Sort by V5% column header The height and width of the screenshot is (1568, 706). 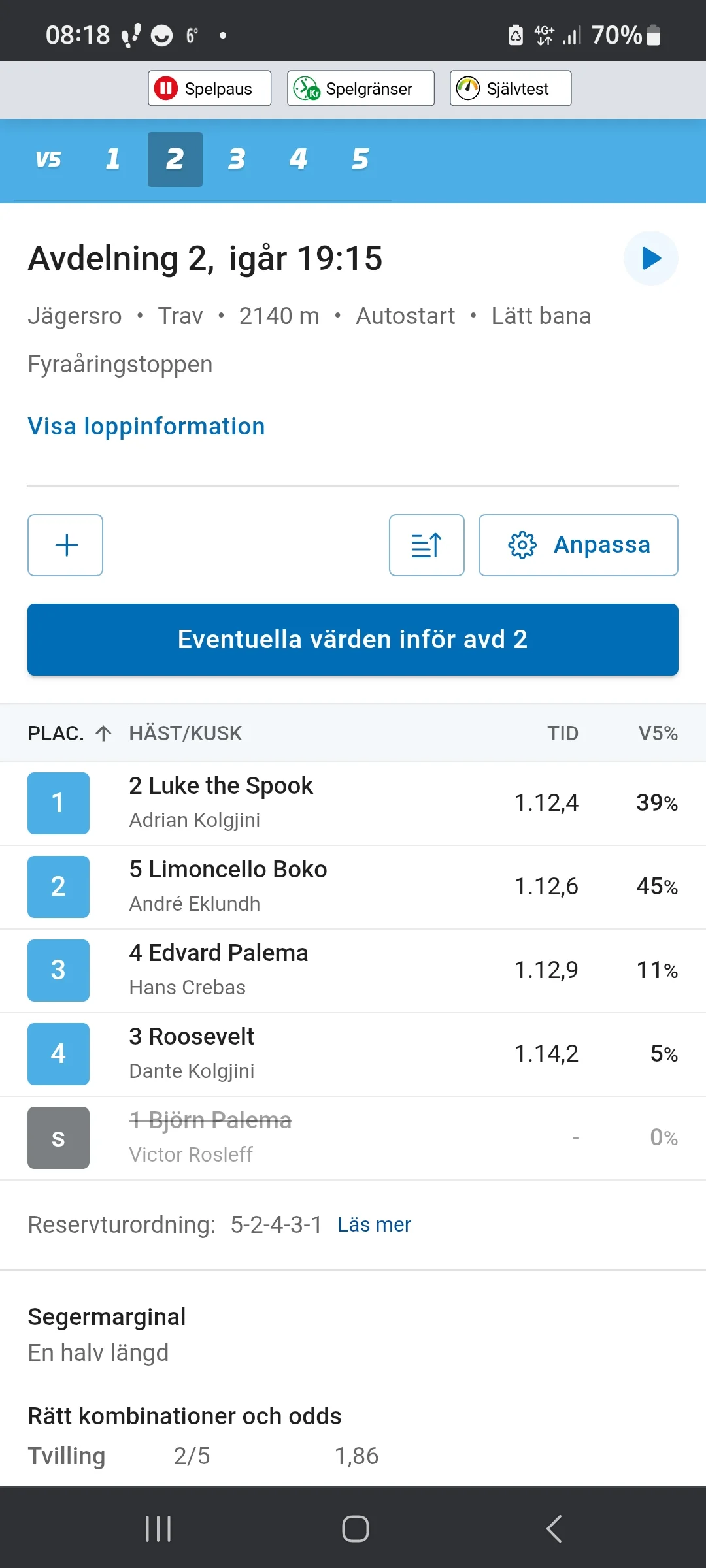[x=657, y=733]
